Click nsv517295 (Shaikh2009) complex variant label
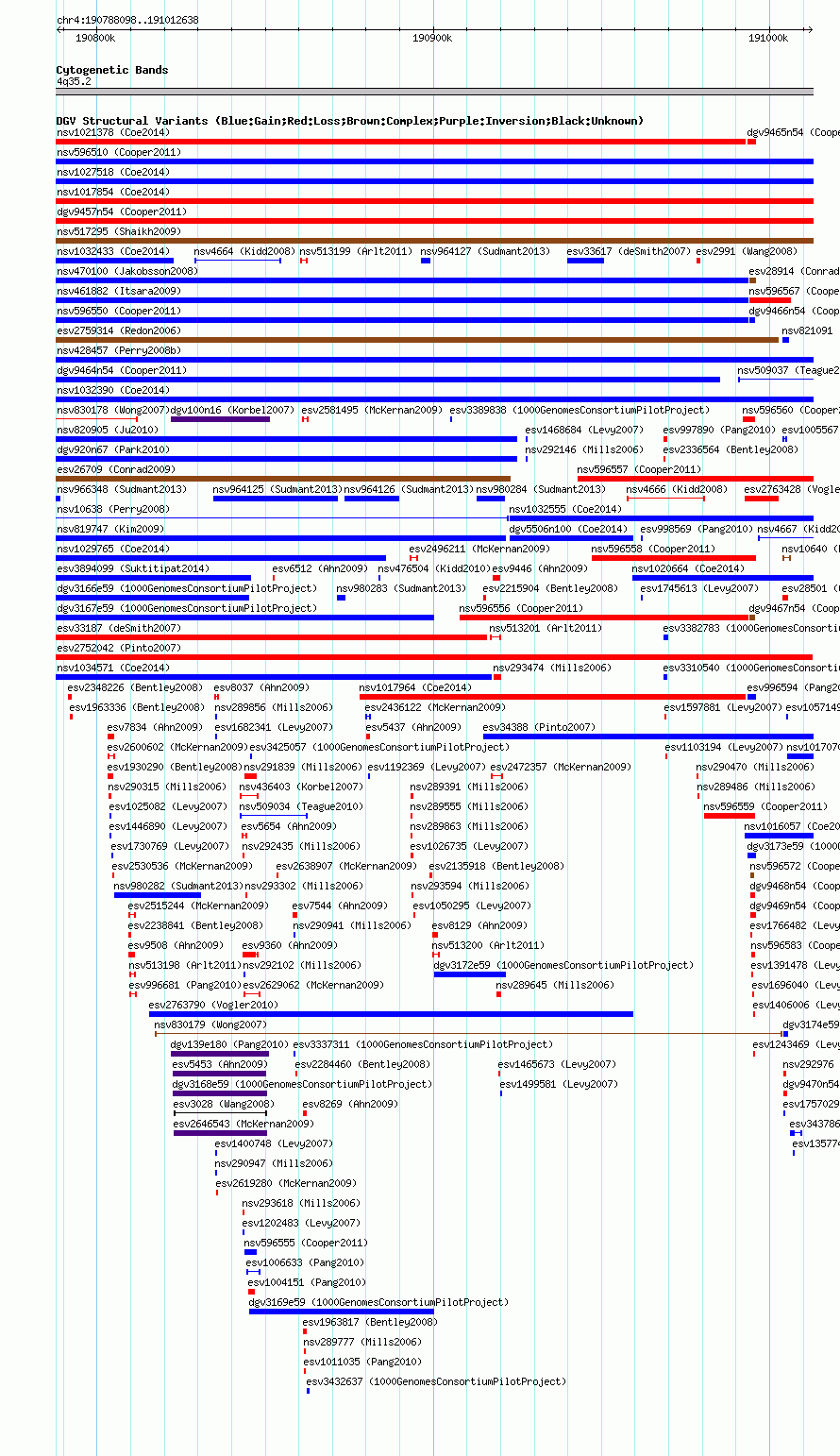The height and width of the screenshot is (1456, 840). (119, 231)
